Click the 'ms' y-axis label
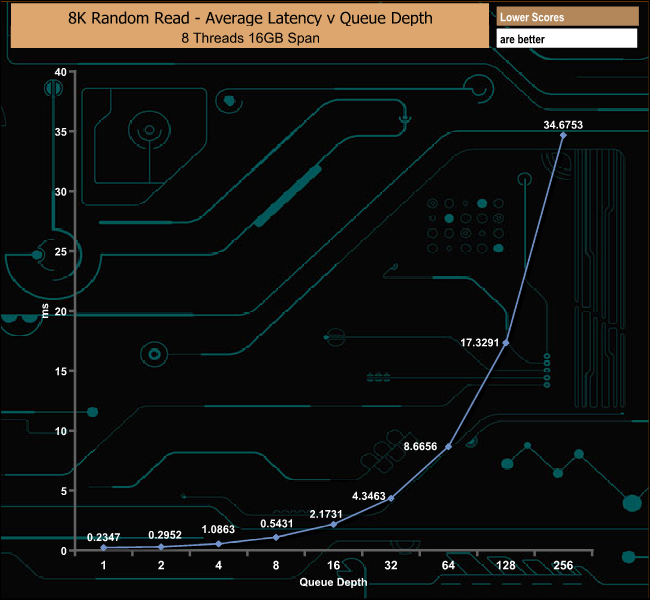This screenshot has width=650, height=600. (x=45, y=311)
